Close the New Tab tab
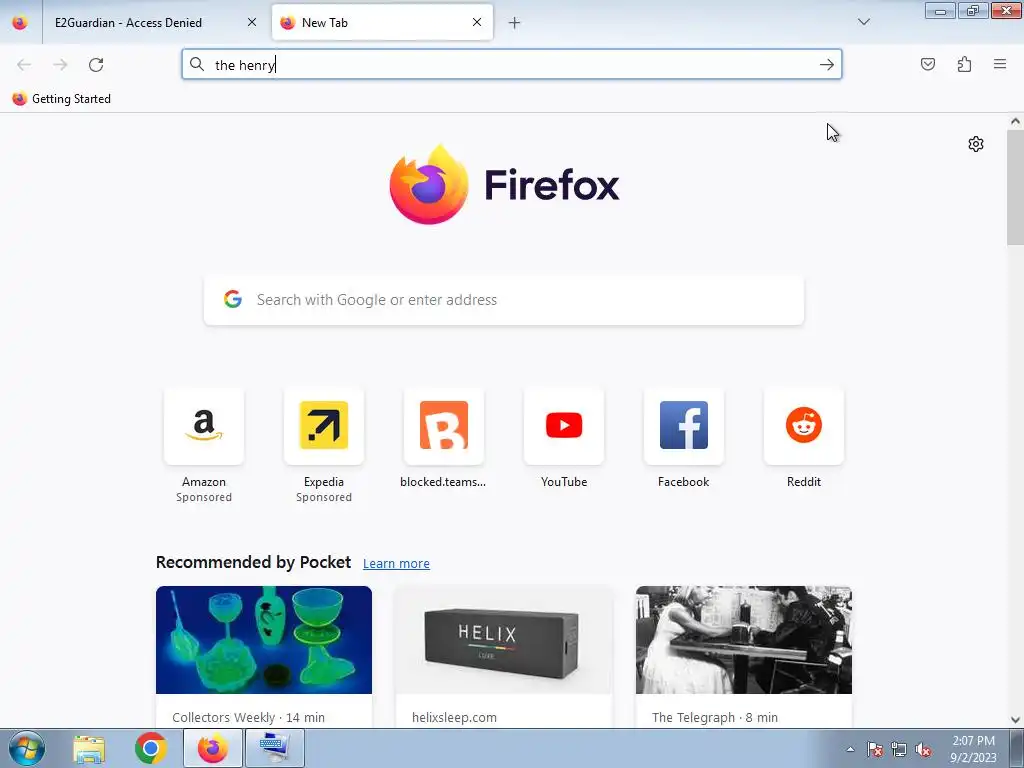 click(477, 22)
